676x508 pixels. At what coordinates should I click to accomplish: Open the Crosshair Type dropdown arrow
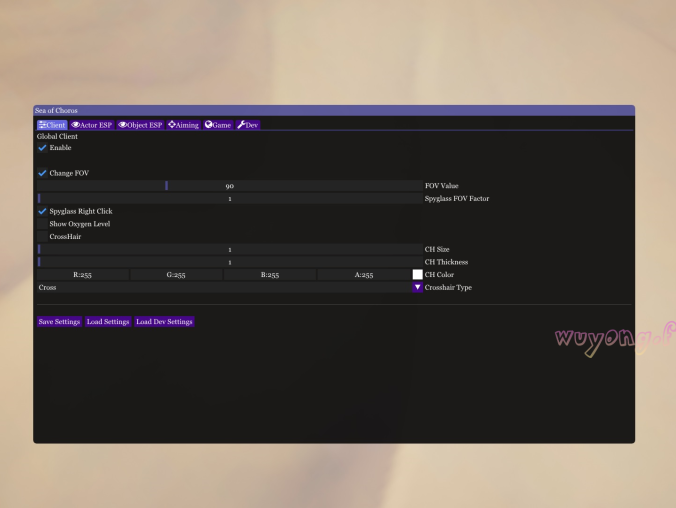[x=417, y=287]
